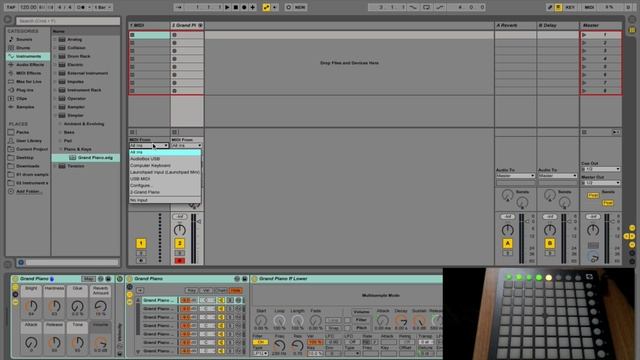Open Cue Out dropdown on Master
640x360 pixels.
tap(601, 169)
